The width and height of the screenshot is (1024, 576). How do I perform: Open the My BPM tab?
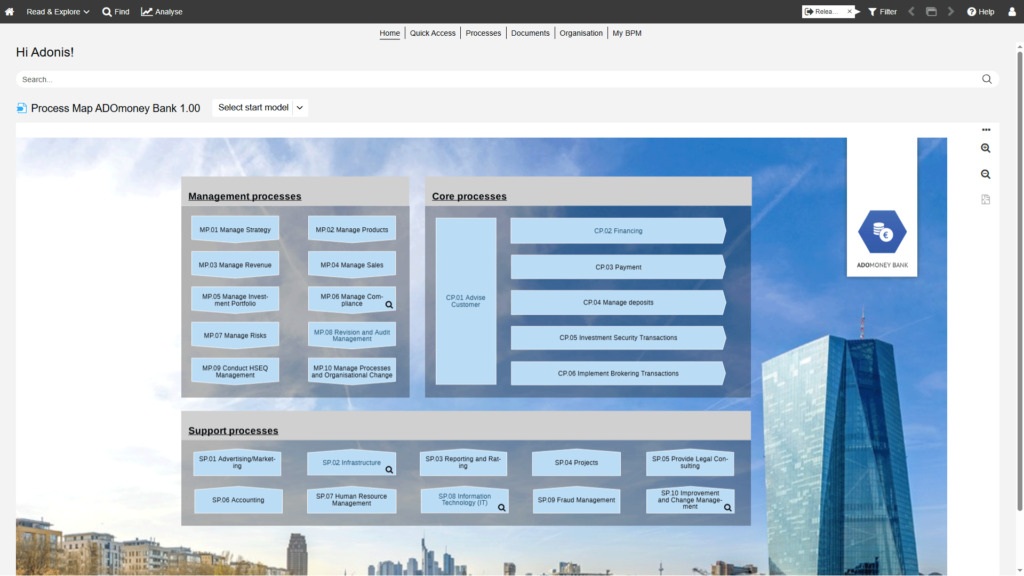tap(627, 33)
